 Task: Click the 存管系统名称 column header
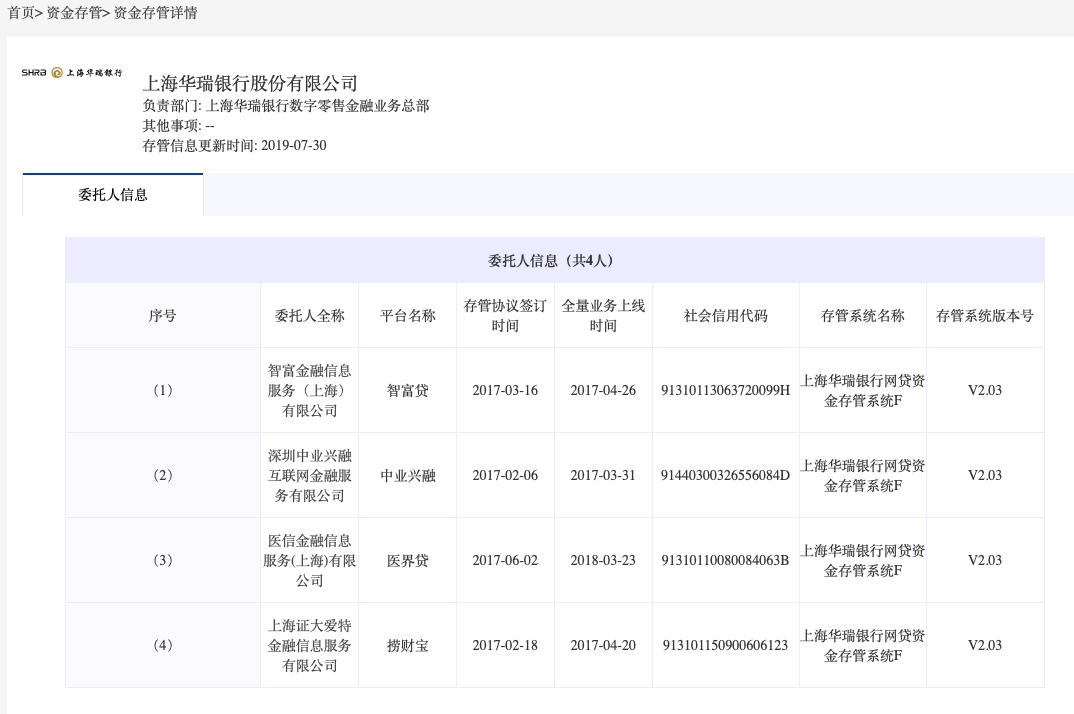862,315
